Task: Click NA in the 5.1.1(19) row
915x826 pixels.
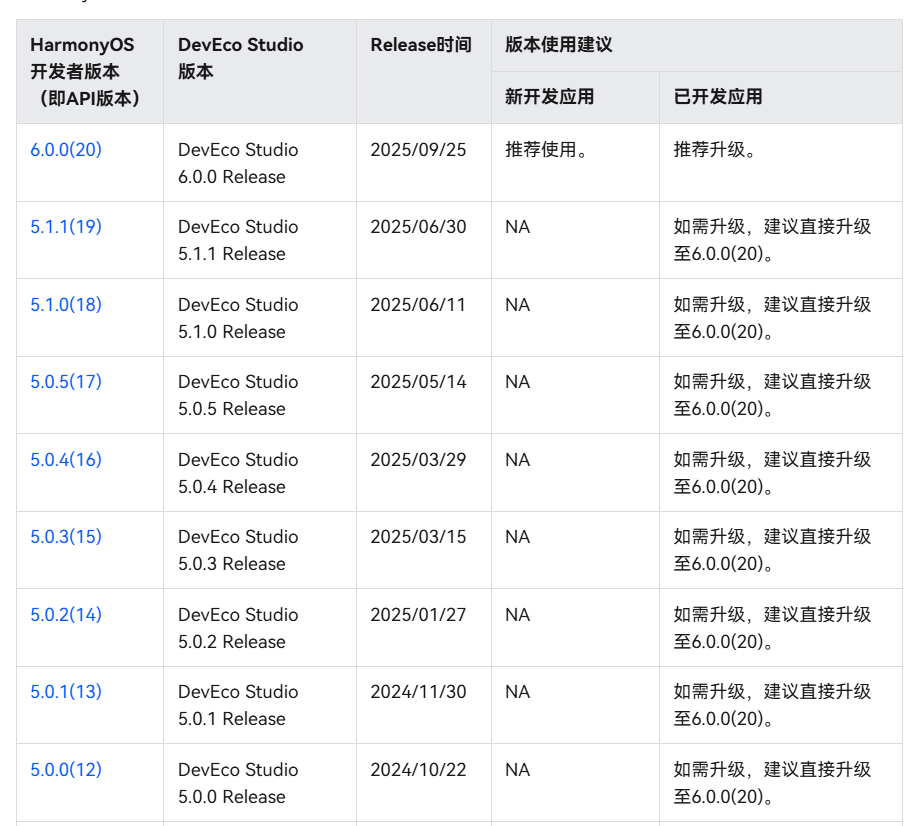Action: (x=518, y=226)
